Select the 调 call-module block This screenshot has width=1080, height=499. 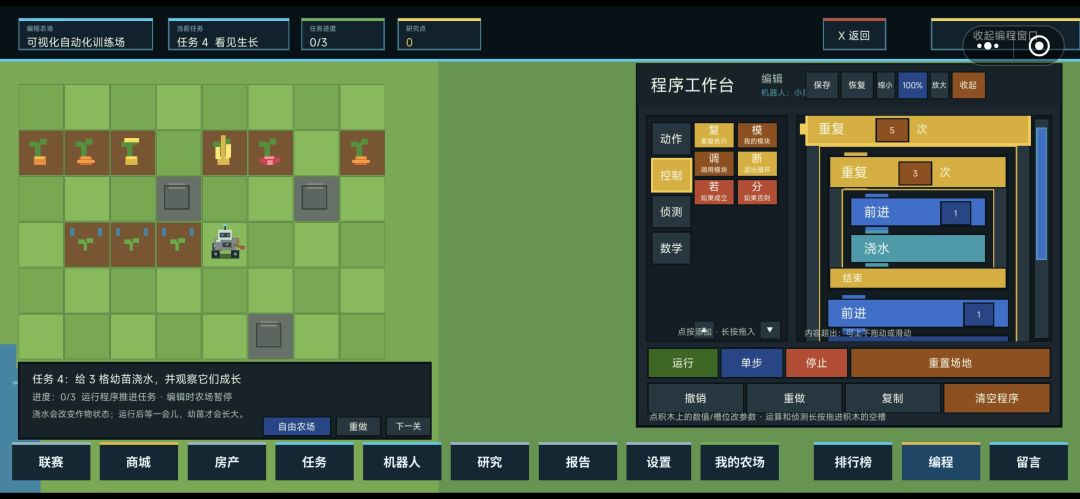click(714, 163)
